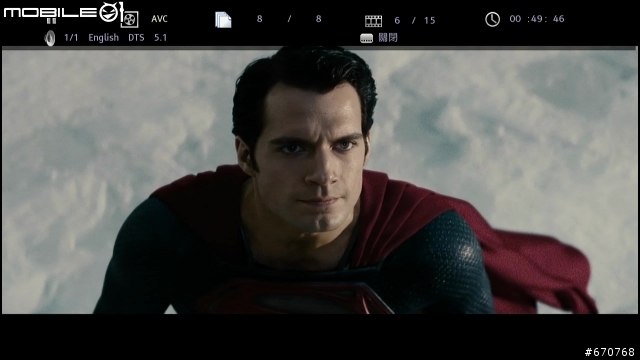Click the file count pages icon
This screenshot has width=640, height=360.
[223, 20]
